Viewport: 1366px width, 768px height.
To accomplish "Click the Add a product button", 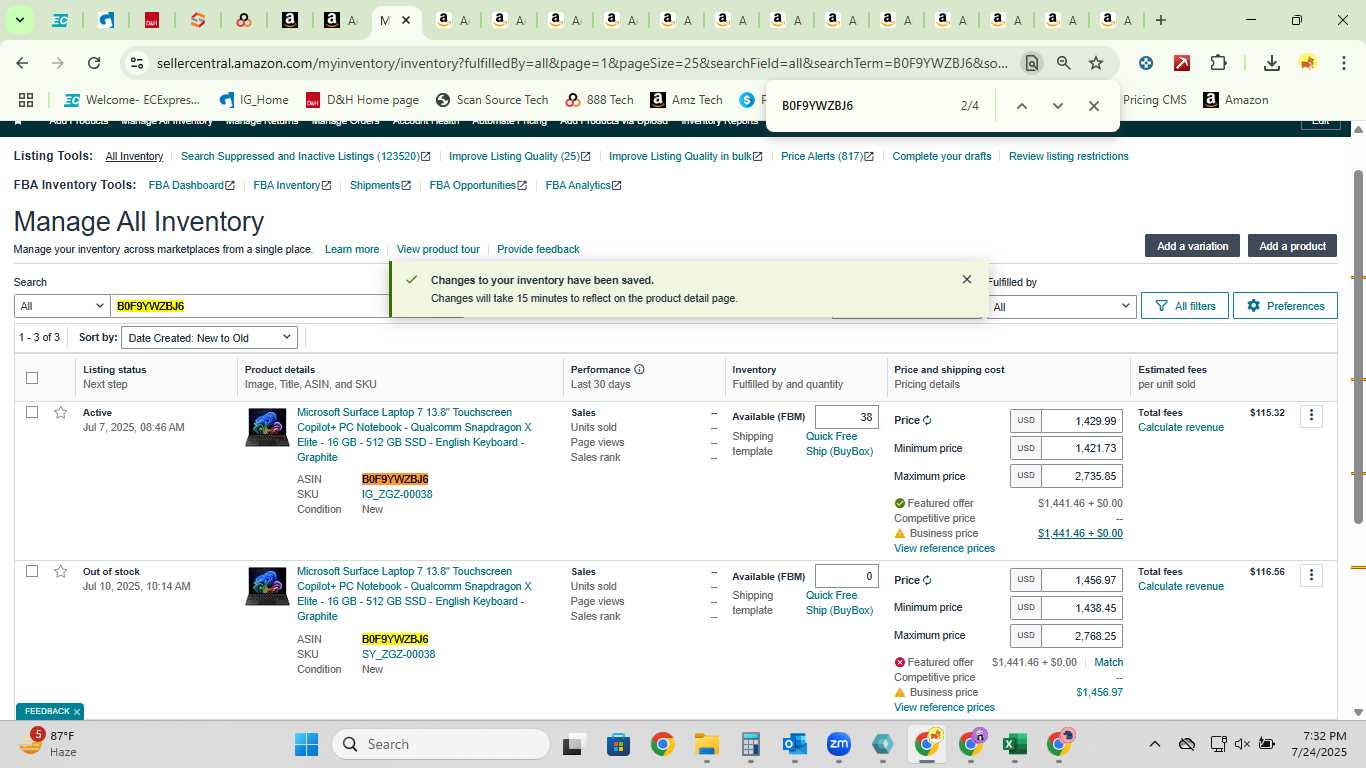I will (x=1292, y=246).
